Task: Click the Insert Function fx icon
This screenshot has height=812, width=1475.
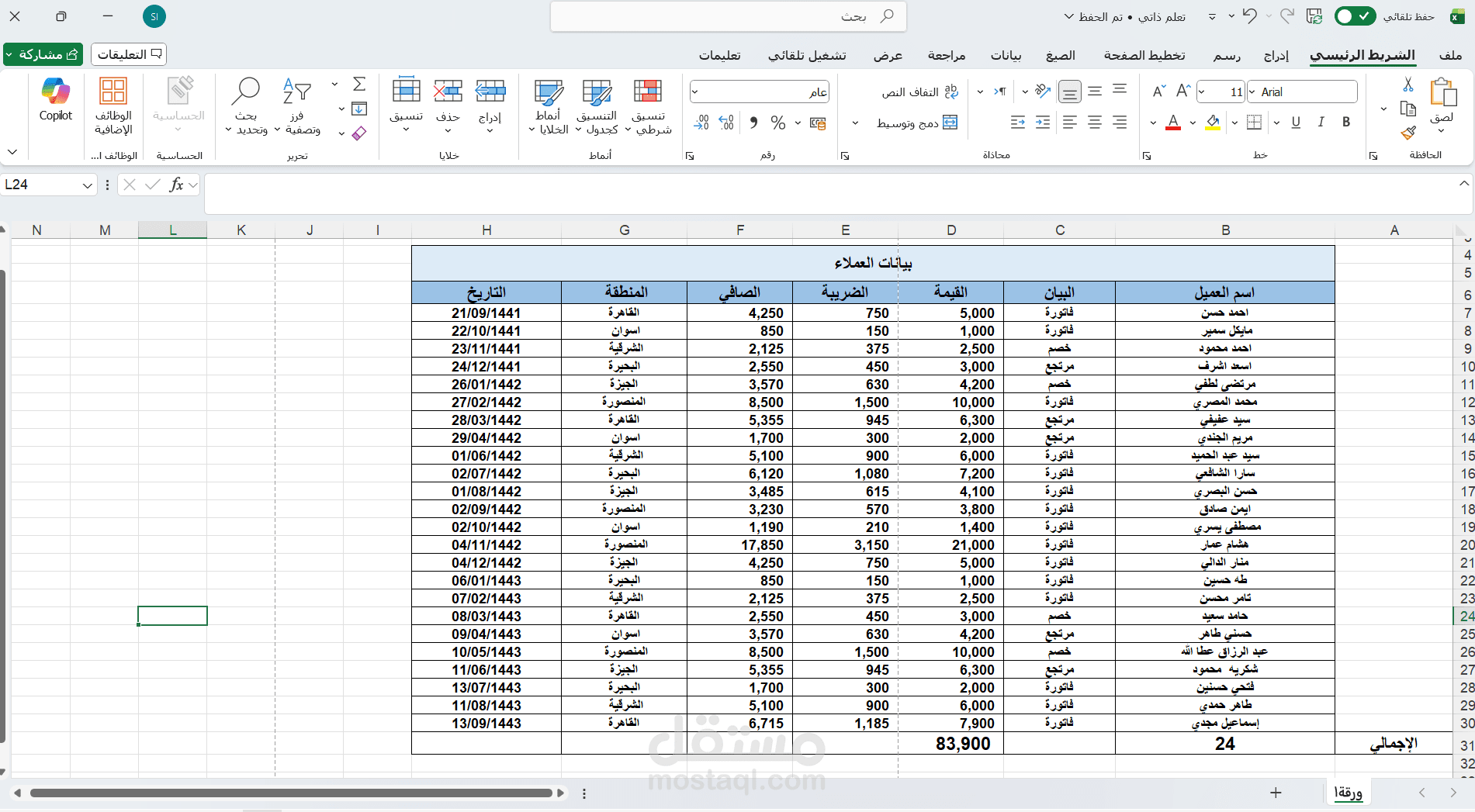Action: pos(177,185)
